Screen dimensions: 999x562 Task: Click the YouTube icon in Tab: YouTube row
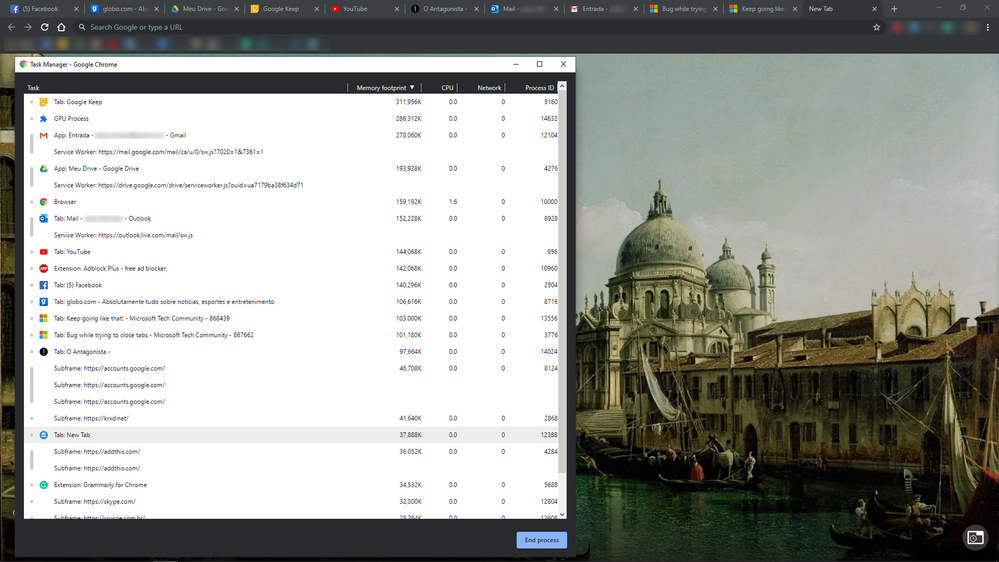pyautogui.click(x=43, y=252)
